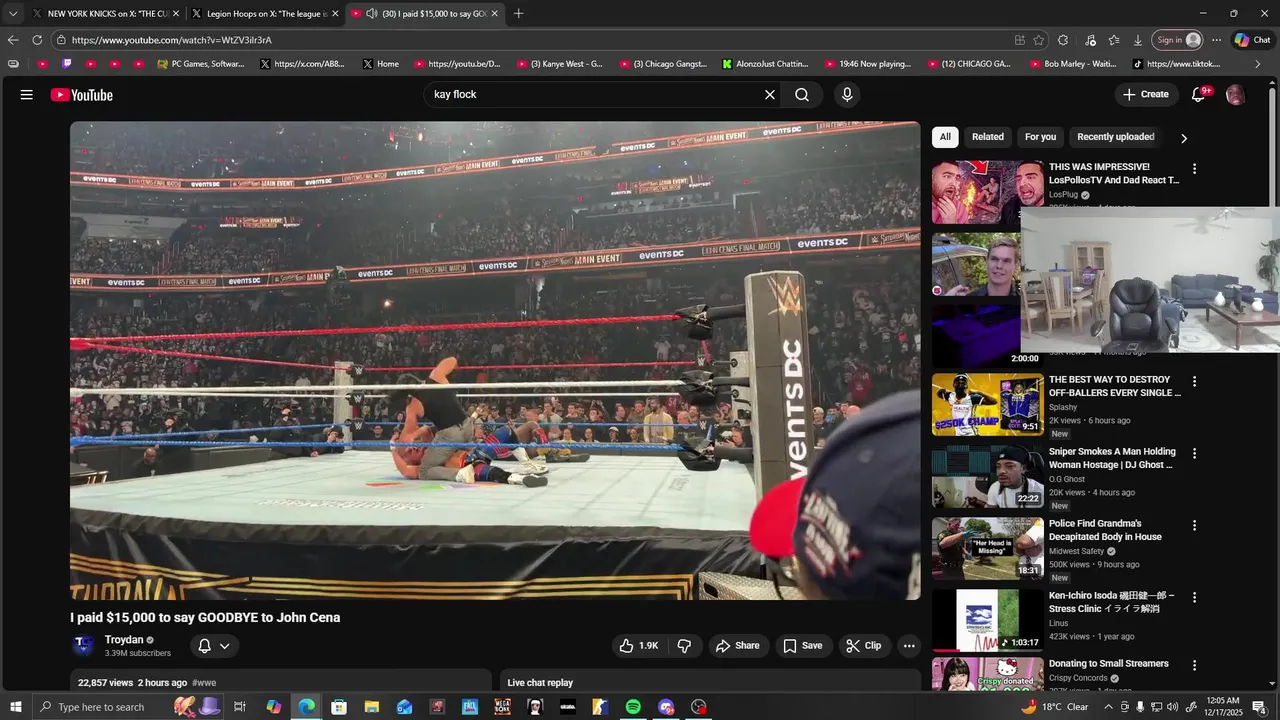The image size is (1280, 720).
Task: Open YouTube notifications bell
Action: tap(1198, 95)
